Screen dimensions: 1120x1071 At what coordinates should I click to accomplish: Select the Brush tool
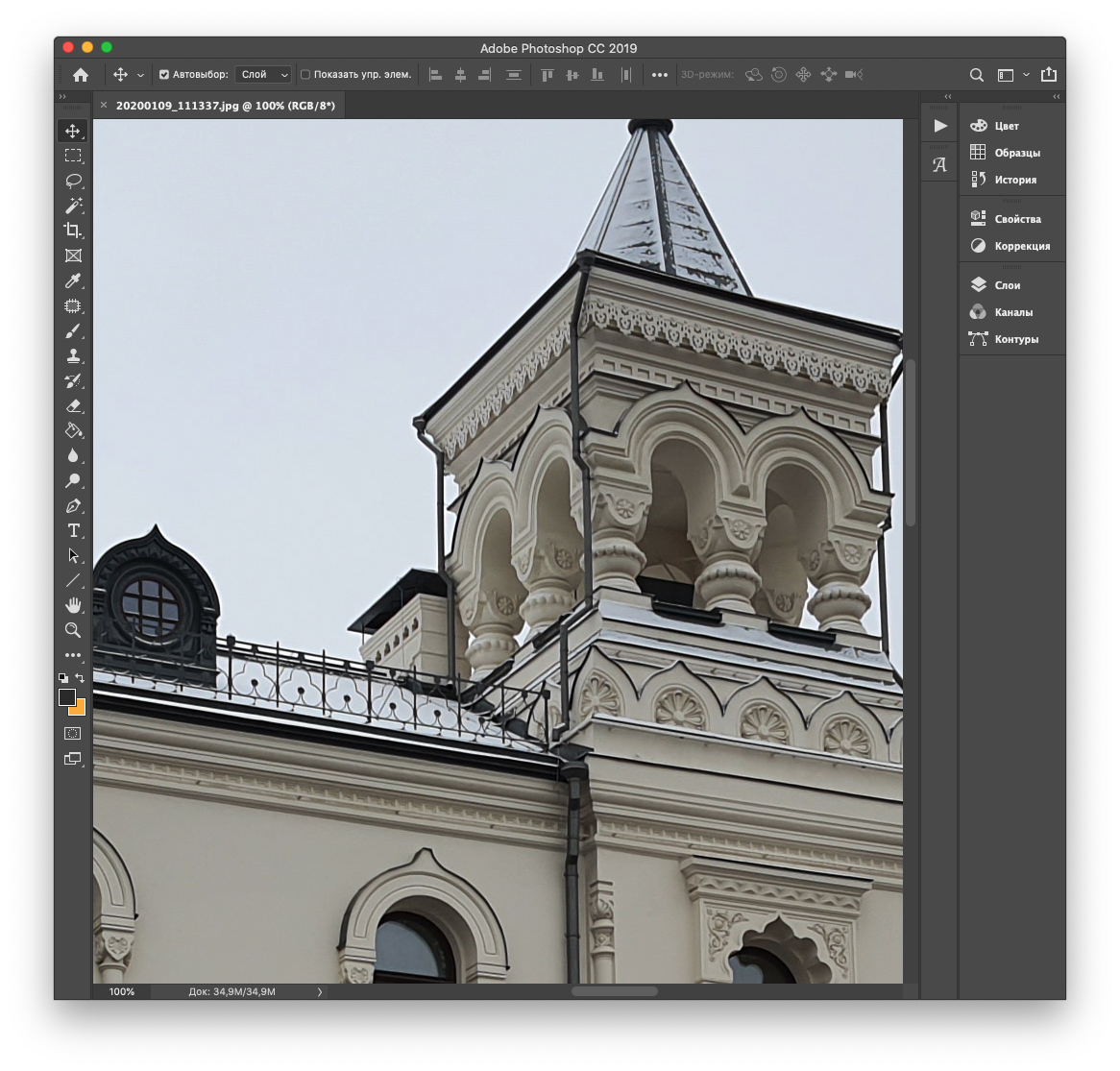coord(73,331)
